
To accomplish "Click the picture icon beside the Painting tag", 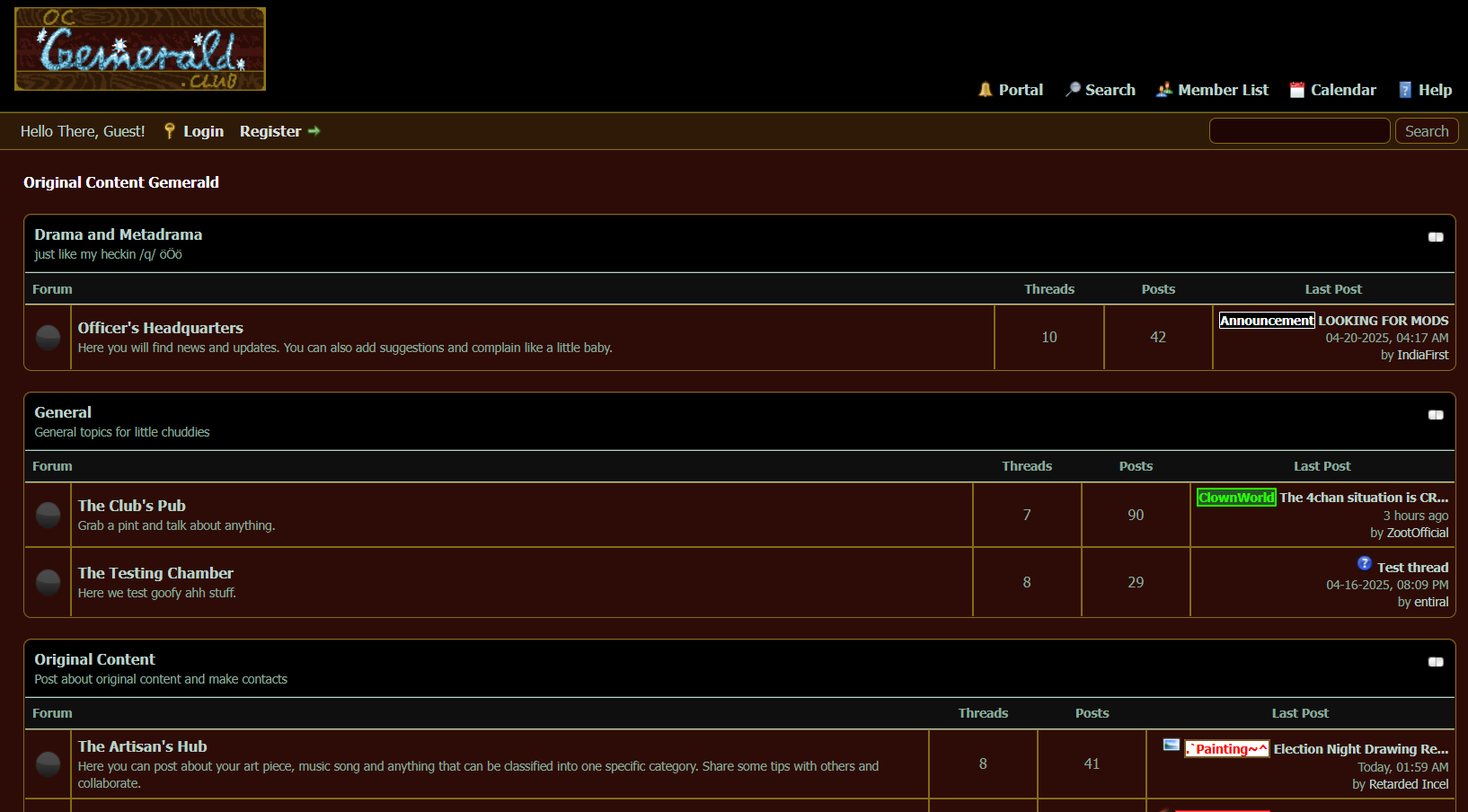I will [1171, 745].
